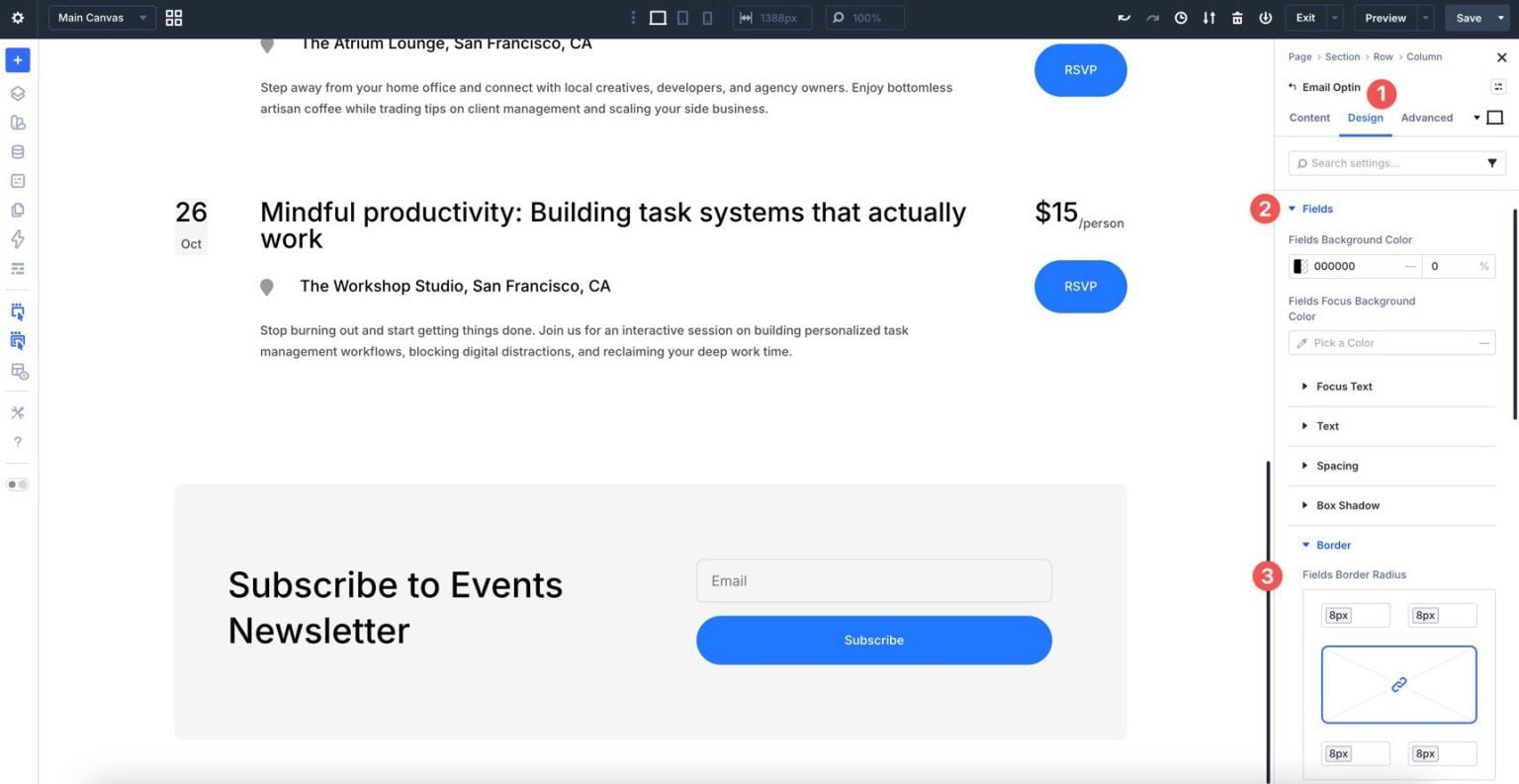Click the blue Subscribe button
The width and height of the screenshot is (1519, 784).
[x=874, y=641]
